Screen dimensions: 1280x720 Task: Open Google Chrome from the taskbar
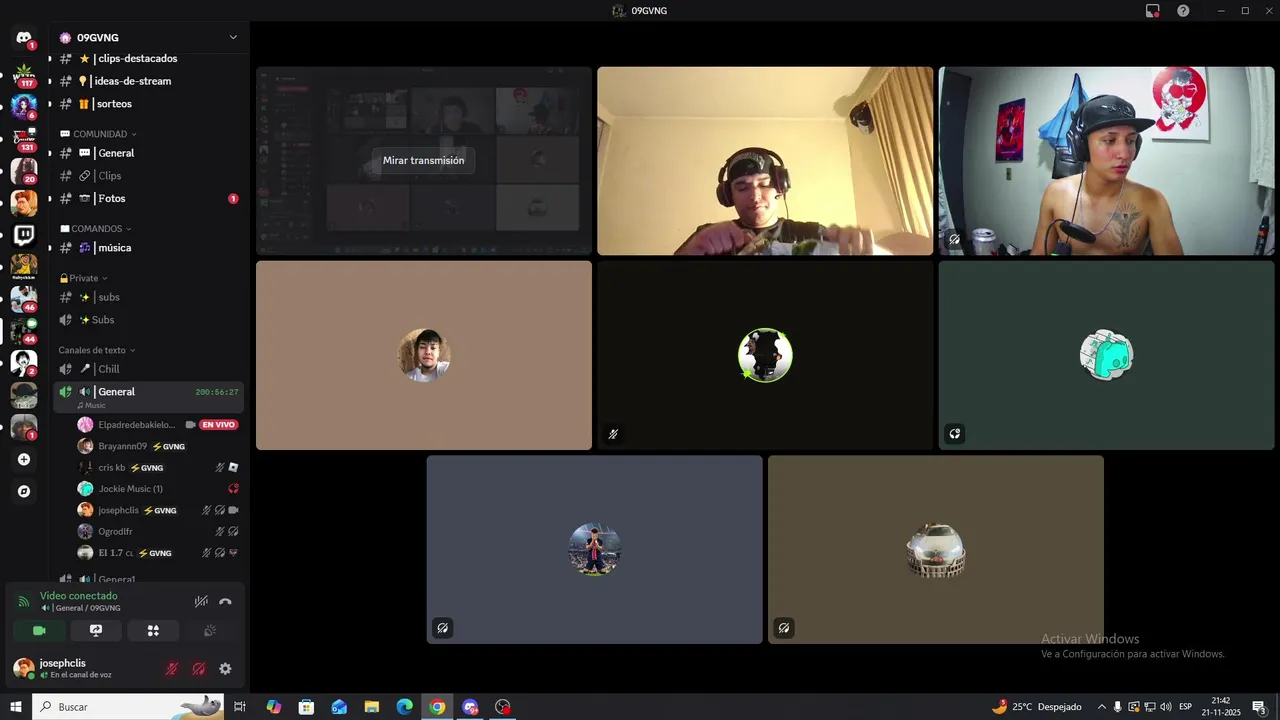pos(437,707)
